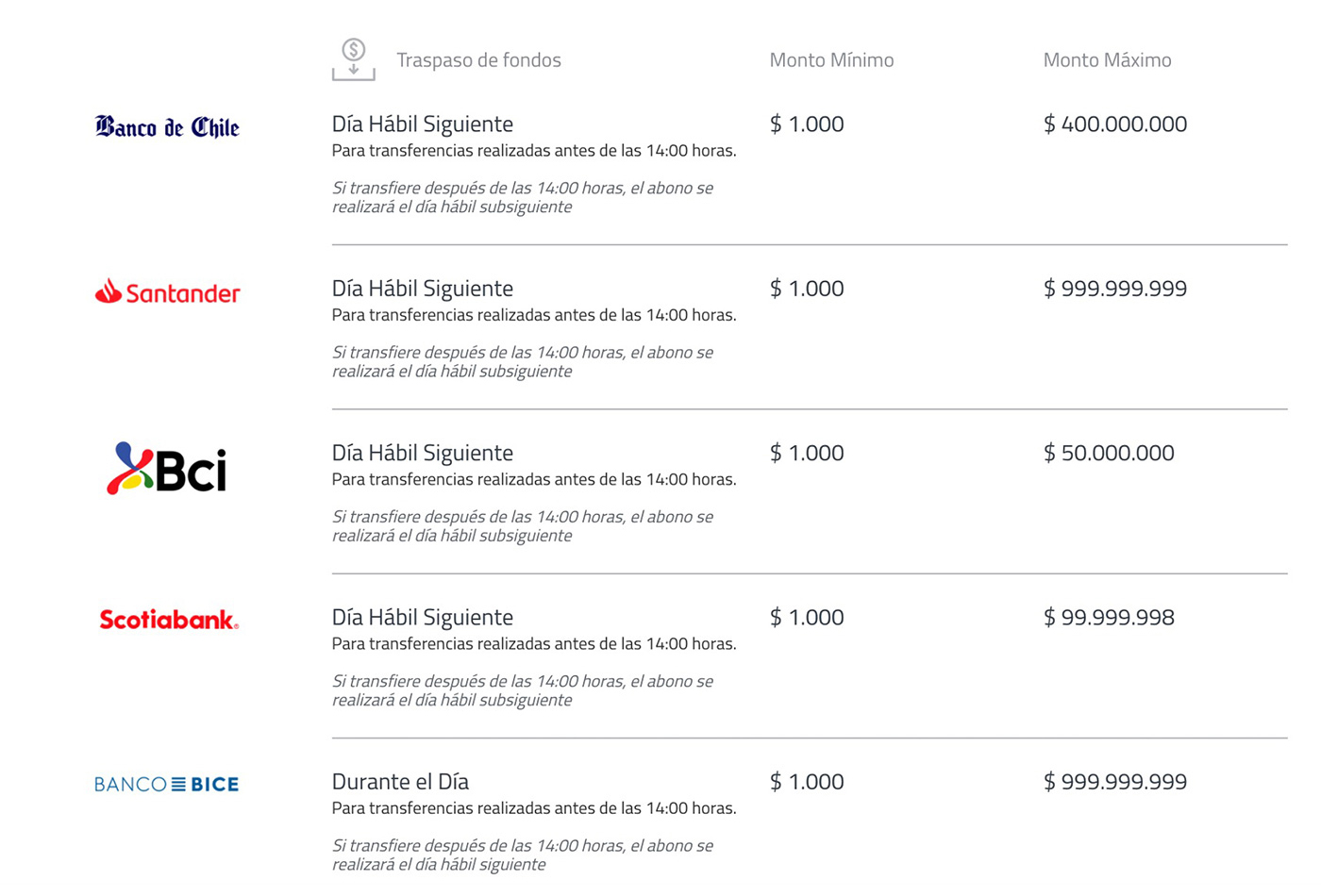
Task: Click the Santander logo
Action: pos(167,292)
